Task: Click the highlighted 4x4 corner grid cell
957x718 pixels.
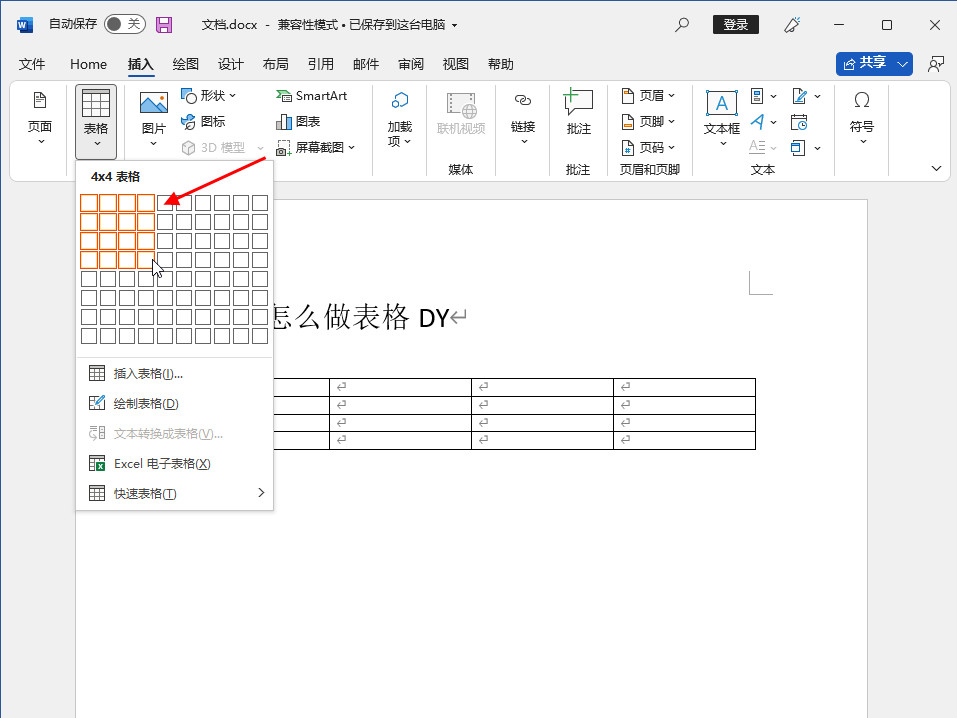Action: (146, 260)
